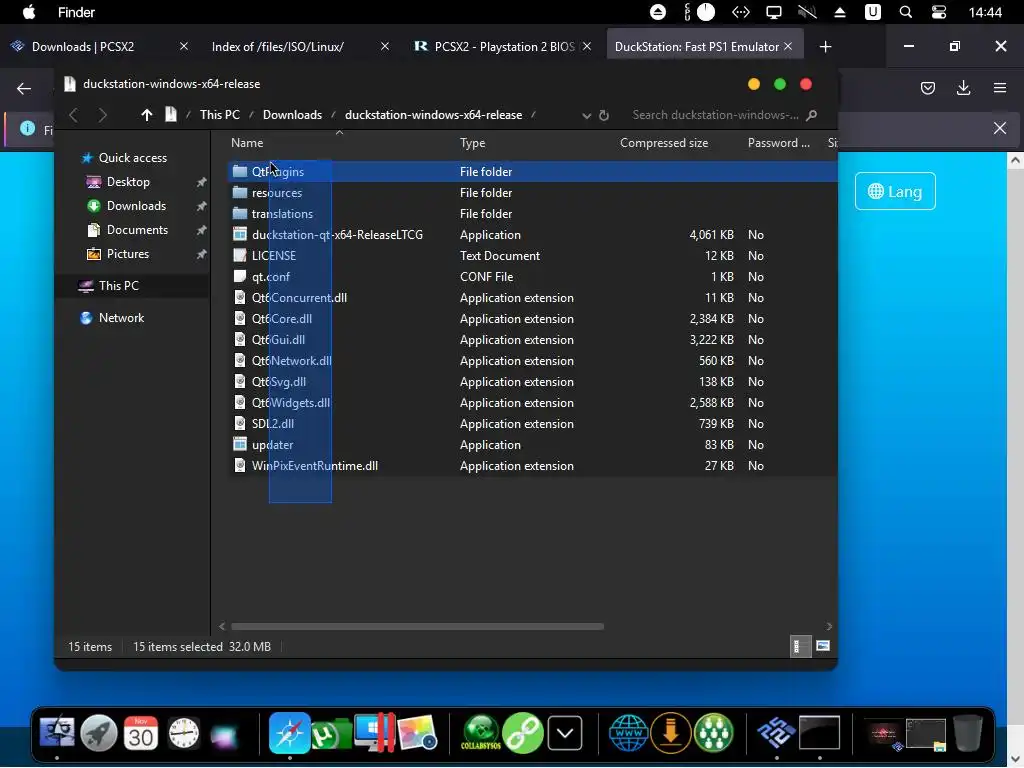The width and height of the screenshot is (1024, 768).
Task: Refresh the explorer folder view
Action: pyautogui.click(x=604, y=115)
